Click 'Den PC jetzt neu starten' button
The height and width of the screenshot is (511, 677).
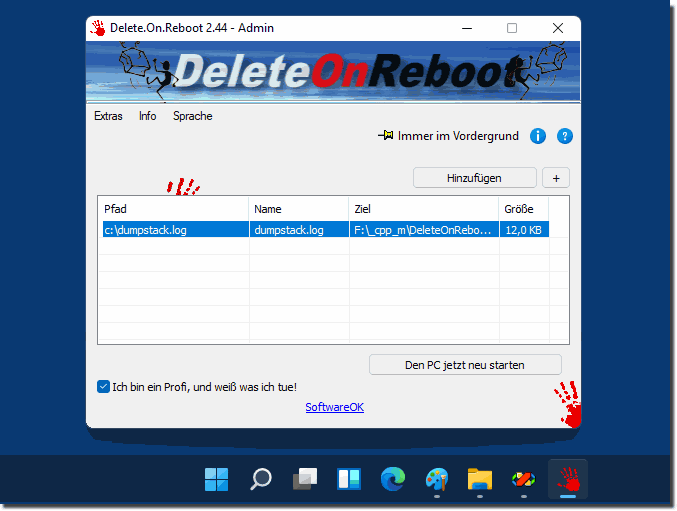tap(465, 365)
